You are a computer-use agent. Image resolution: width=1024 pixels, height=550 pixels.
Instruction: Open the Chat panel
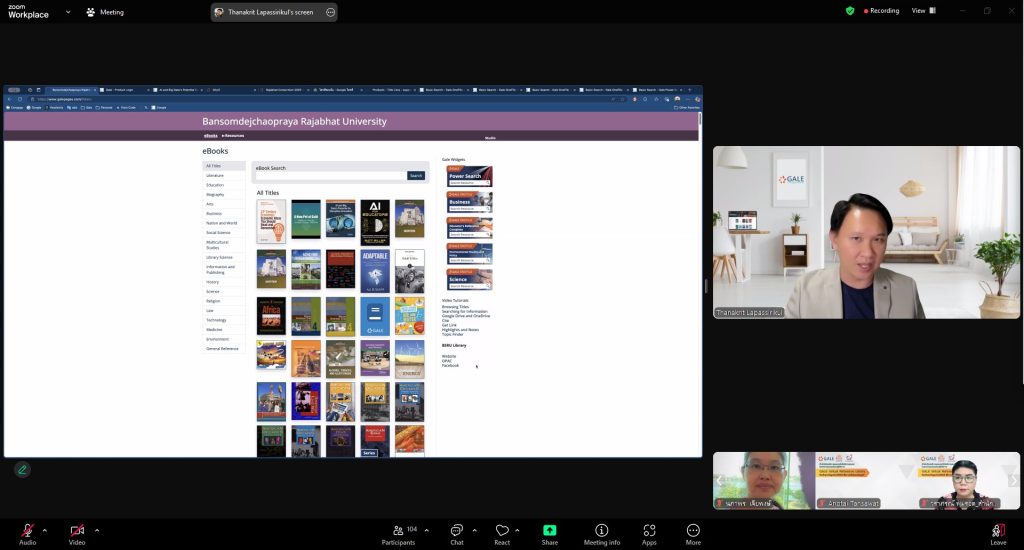coord(456,534)
